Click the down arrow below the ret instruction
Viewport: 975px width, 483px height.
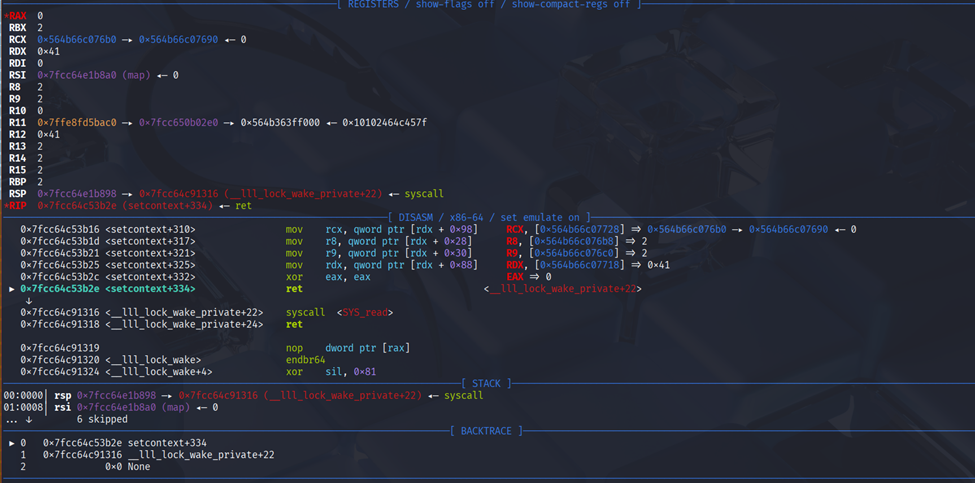[27, 299]
